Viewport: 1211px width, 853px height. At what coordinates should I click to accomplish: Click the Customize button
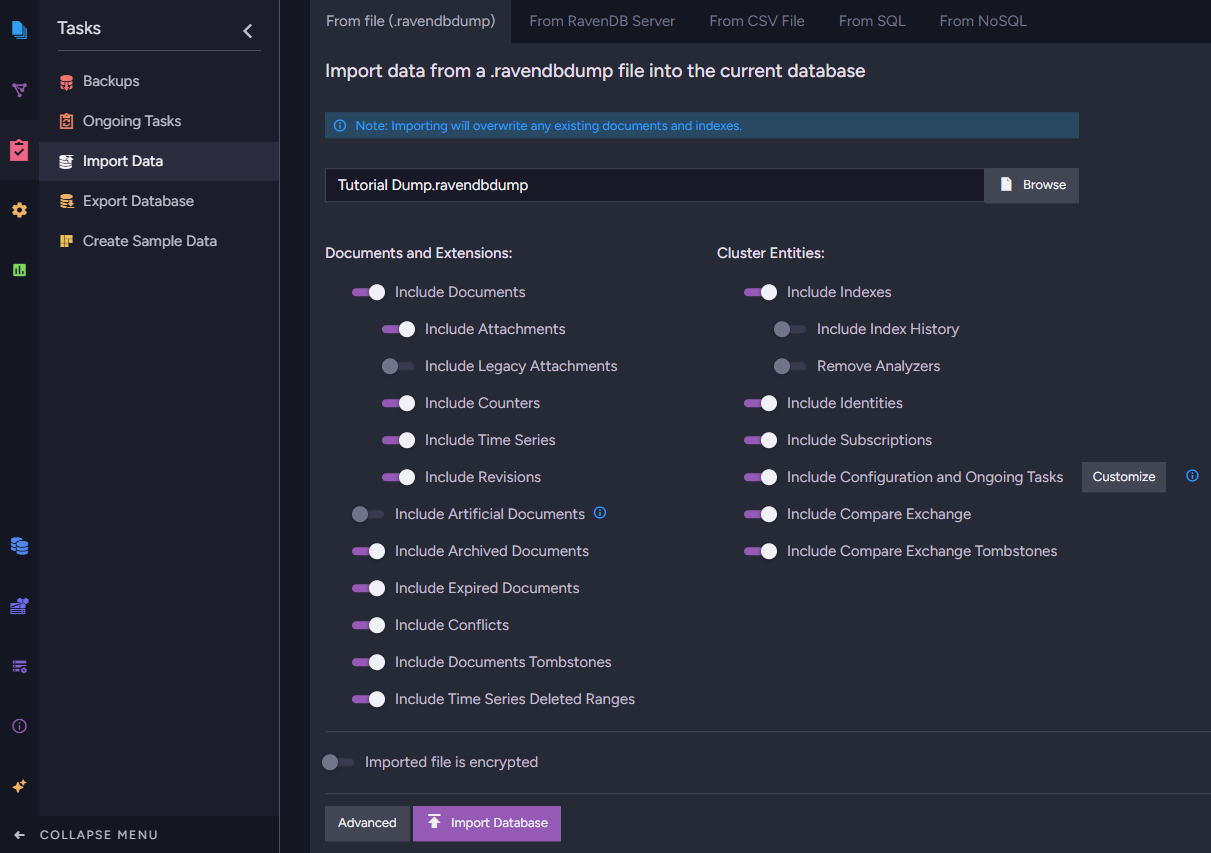click(x=1124, y=477)
